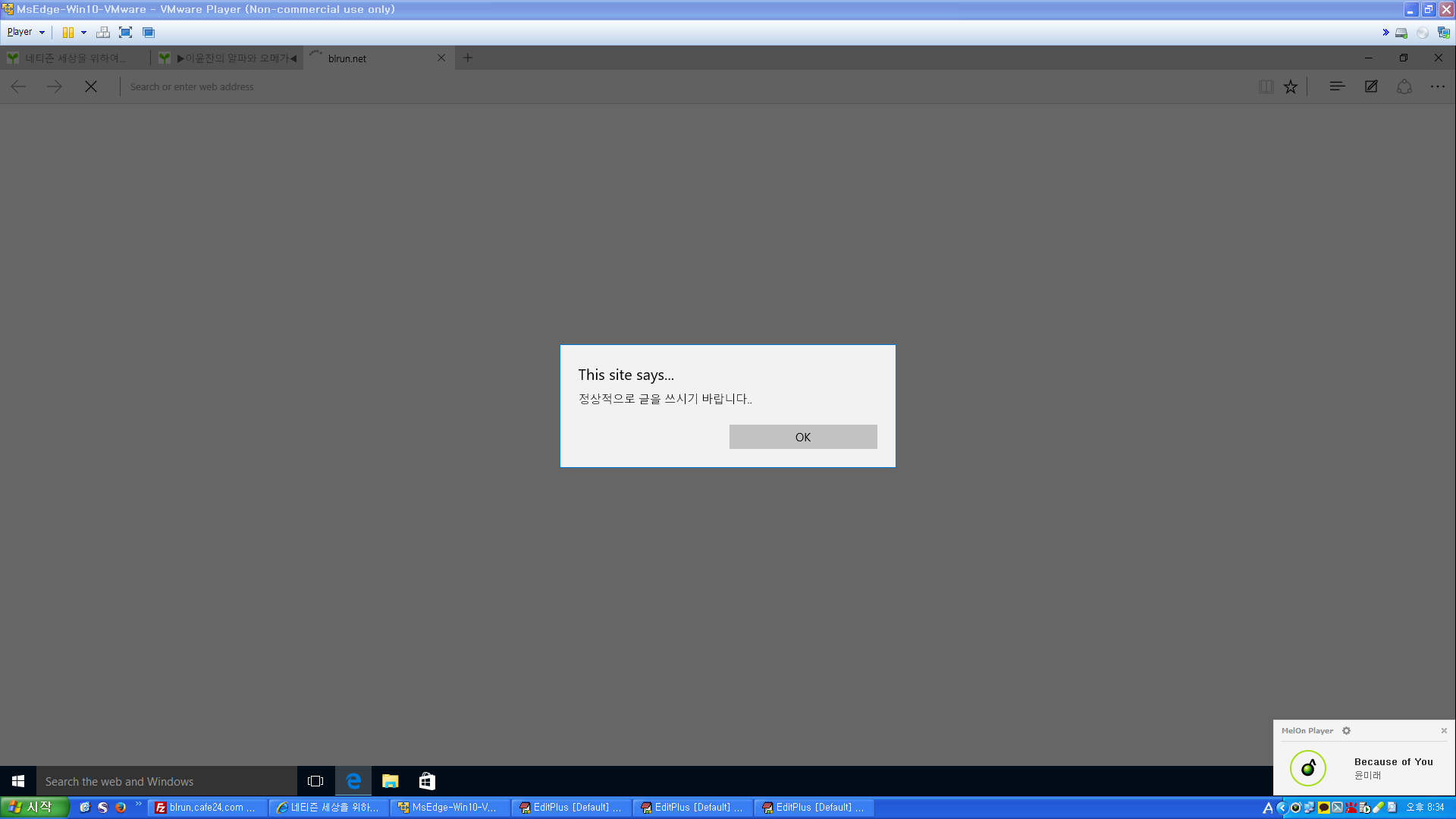Focus the Search the web and Windows box
Viewport: 1456px width, 819px height.
(x=167, y=781)
